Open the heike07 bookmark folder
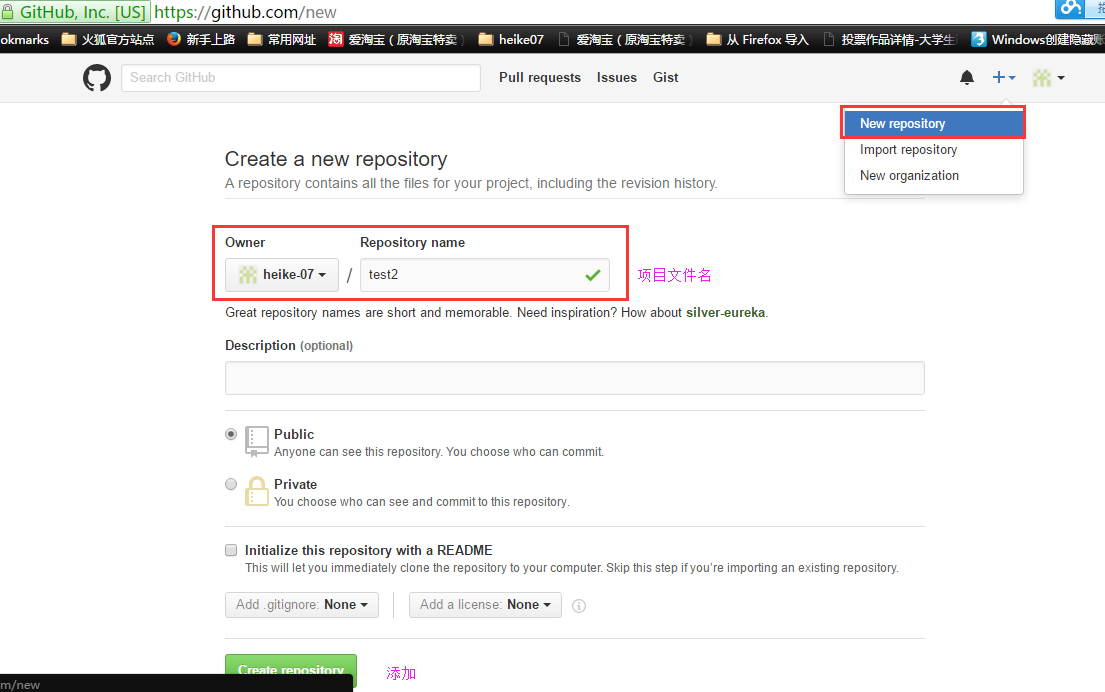 [511, 39]
